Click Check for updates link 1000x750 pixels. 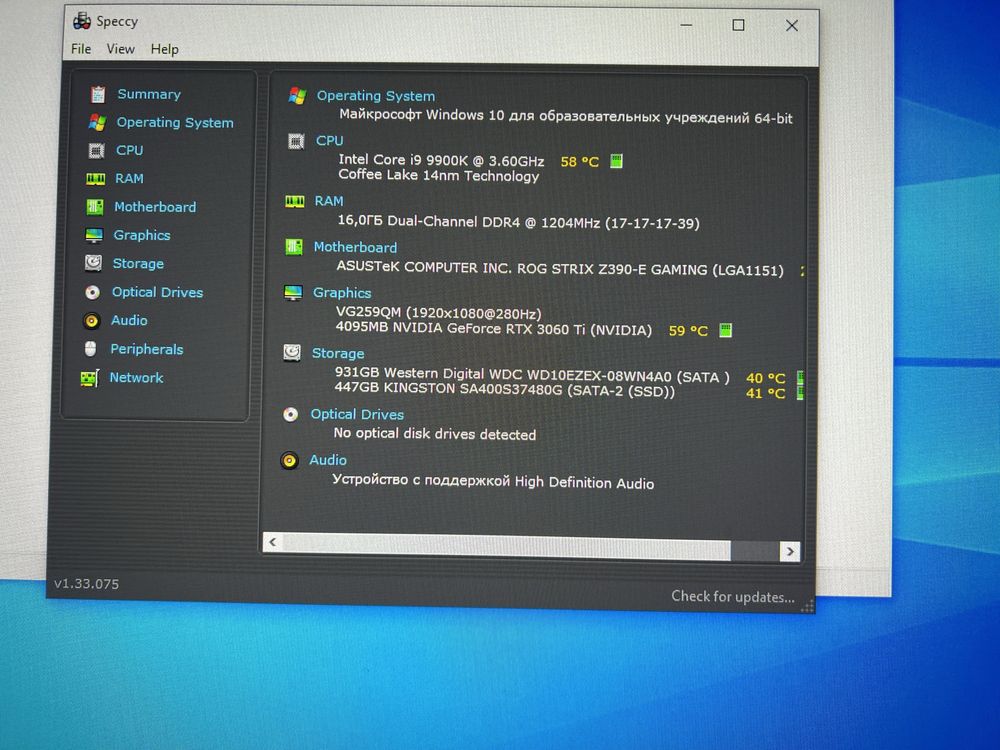point(733,597)
